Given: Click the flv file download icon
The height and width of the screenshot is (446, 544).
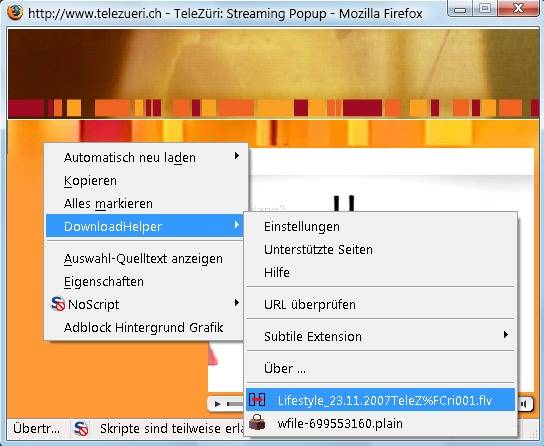Looking at the screenshot, I should [x=257, y=400].
